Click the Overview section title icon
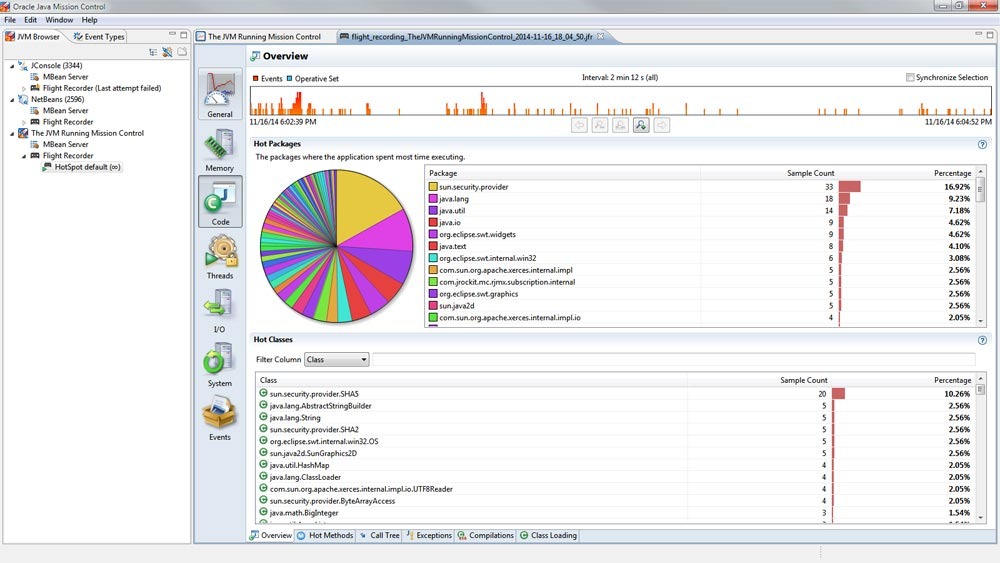The image size is (1000, 563). click(255, 56)
